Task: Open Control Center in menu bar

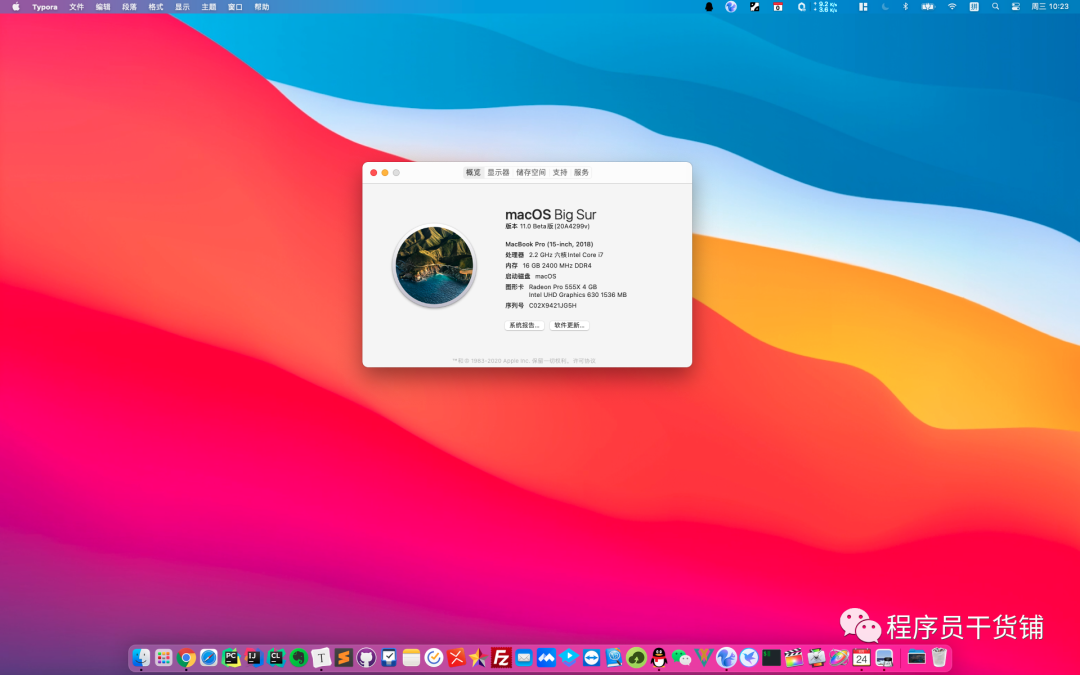Action: 1015,6
